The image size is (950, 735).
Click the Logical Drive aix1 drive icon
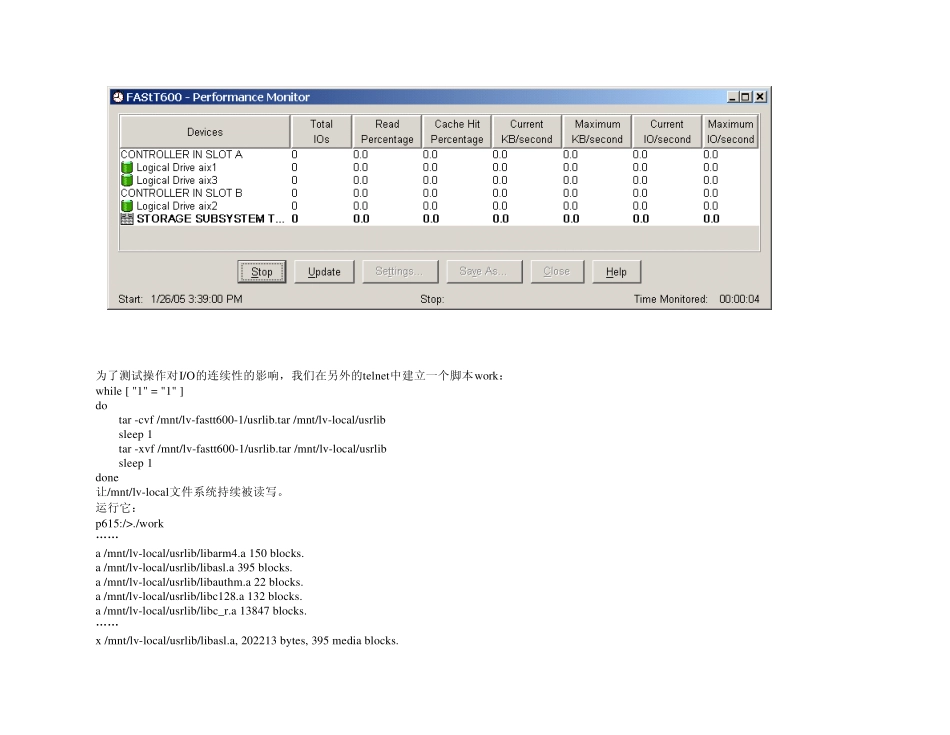(x=127, y=167)
